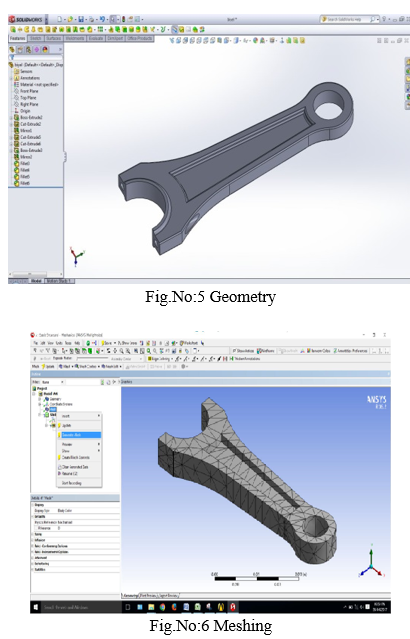
Task: Click the Explode Factor slider
Action: 94,359
